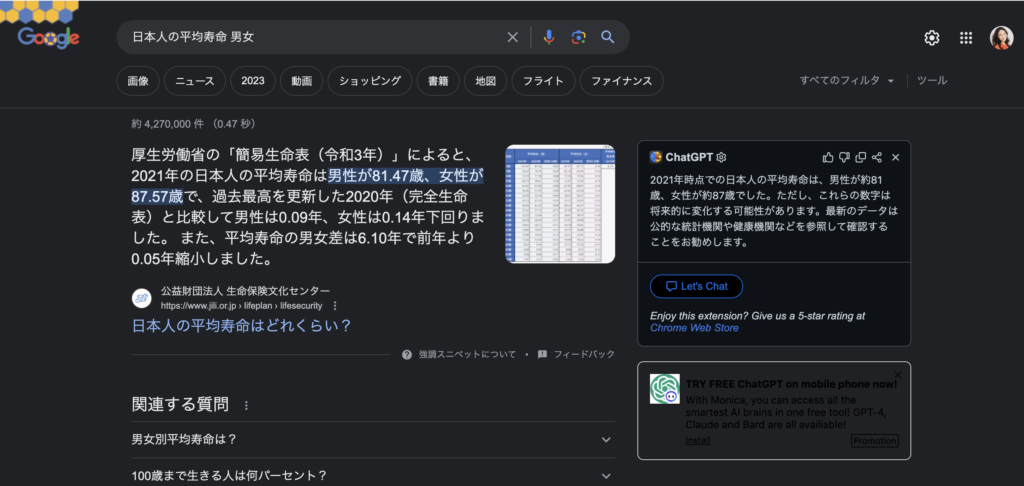The image size is (1024, 486).
Task: Open the すべてのフィルタ dropdown
Action: [x=847, y=81]
